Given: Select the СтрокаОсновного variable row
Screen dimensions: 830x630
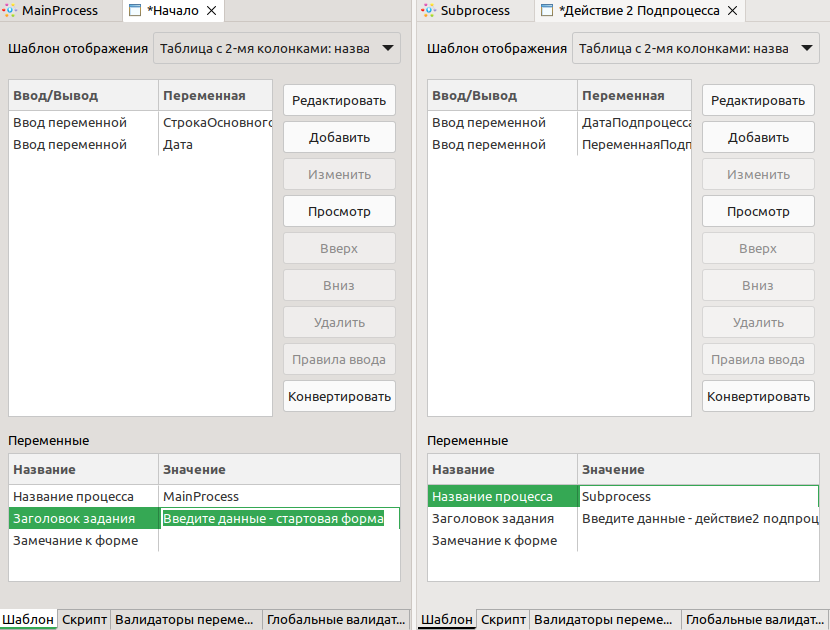Looking at the screenshot, I should coord(140,123).
